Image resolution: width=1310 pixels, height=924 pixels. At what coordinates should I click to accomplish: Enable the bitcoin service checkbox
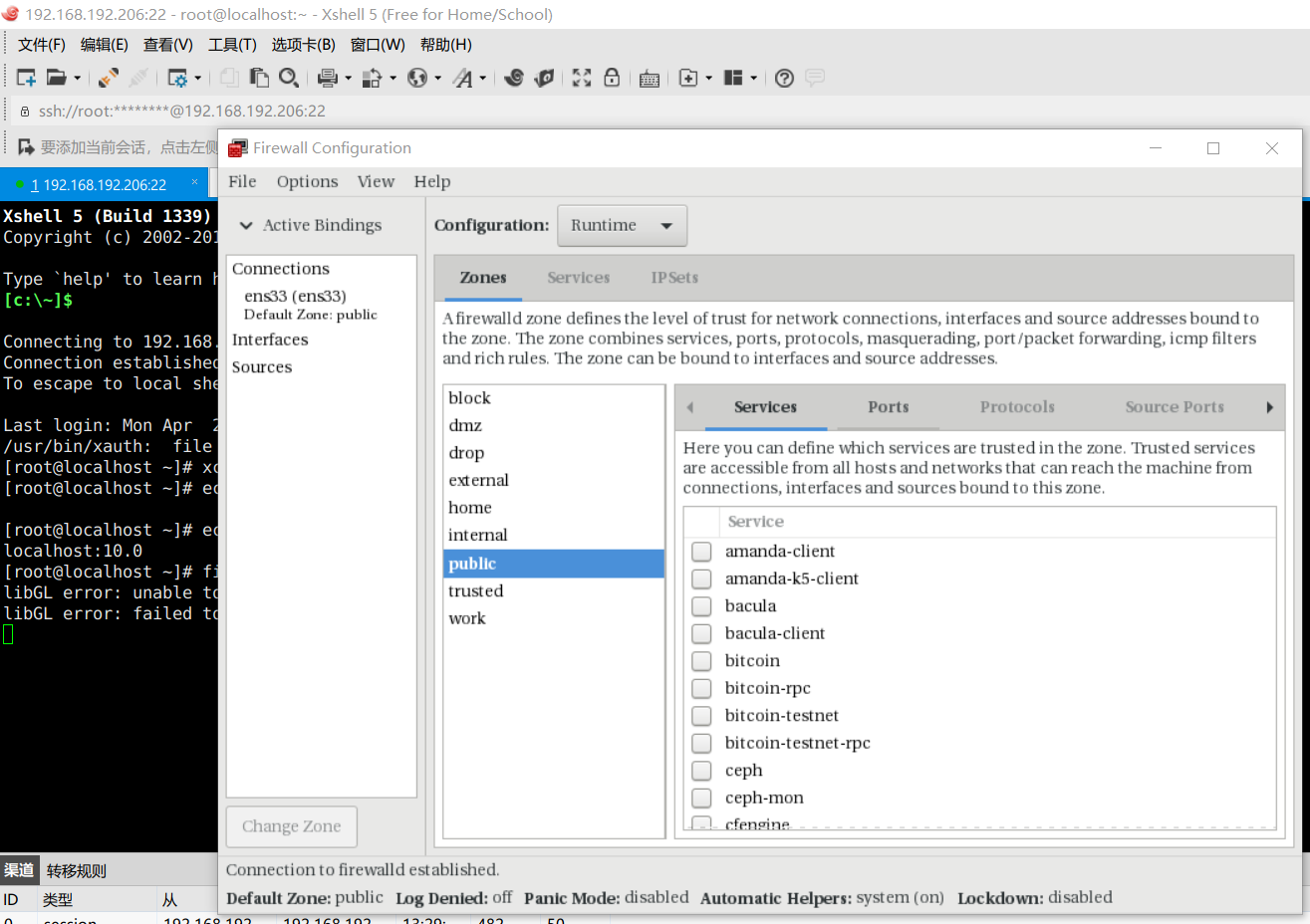pos(701,661)
